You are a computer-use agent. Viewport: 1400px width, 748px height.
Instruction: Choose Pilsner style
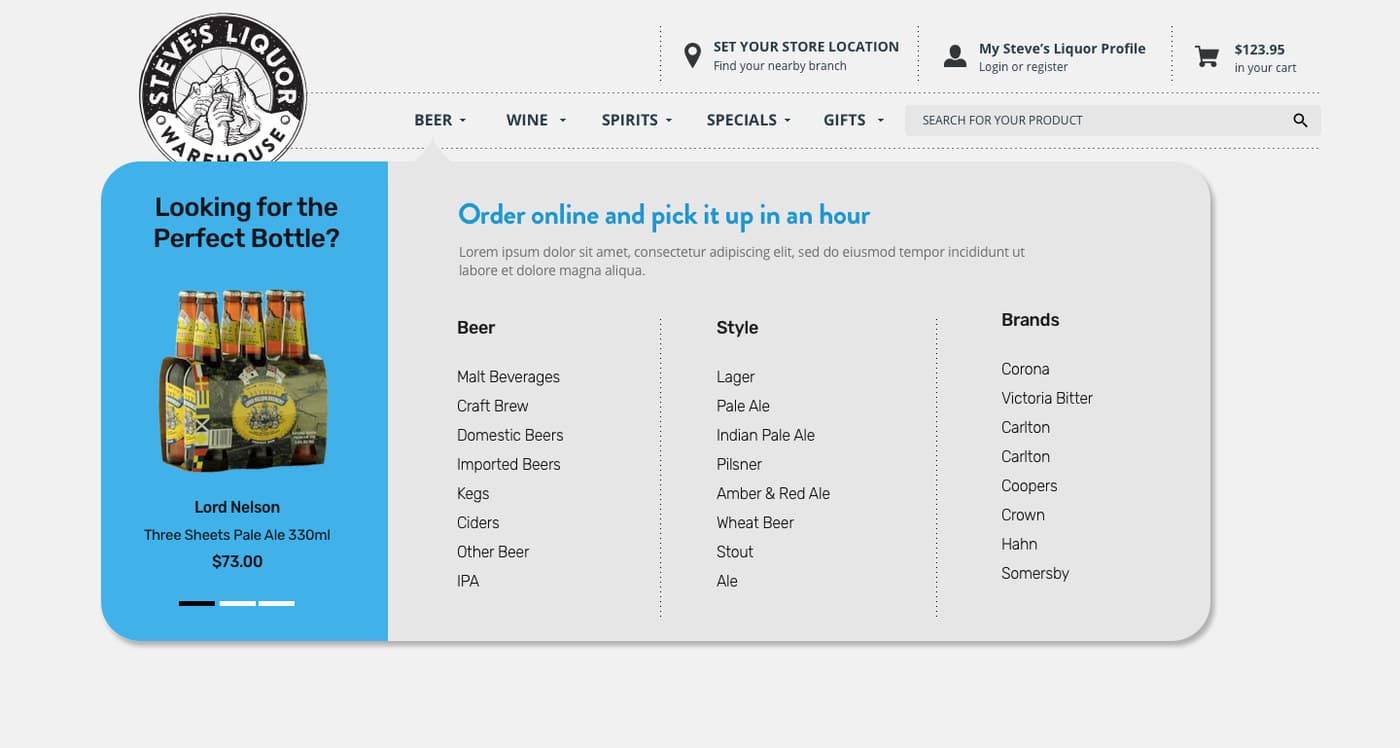[739, 464]
